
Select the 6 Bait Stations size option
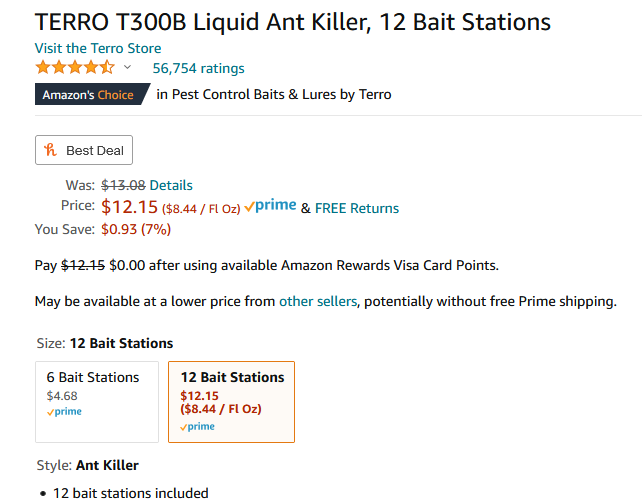click(97, 402)
